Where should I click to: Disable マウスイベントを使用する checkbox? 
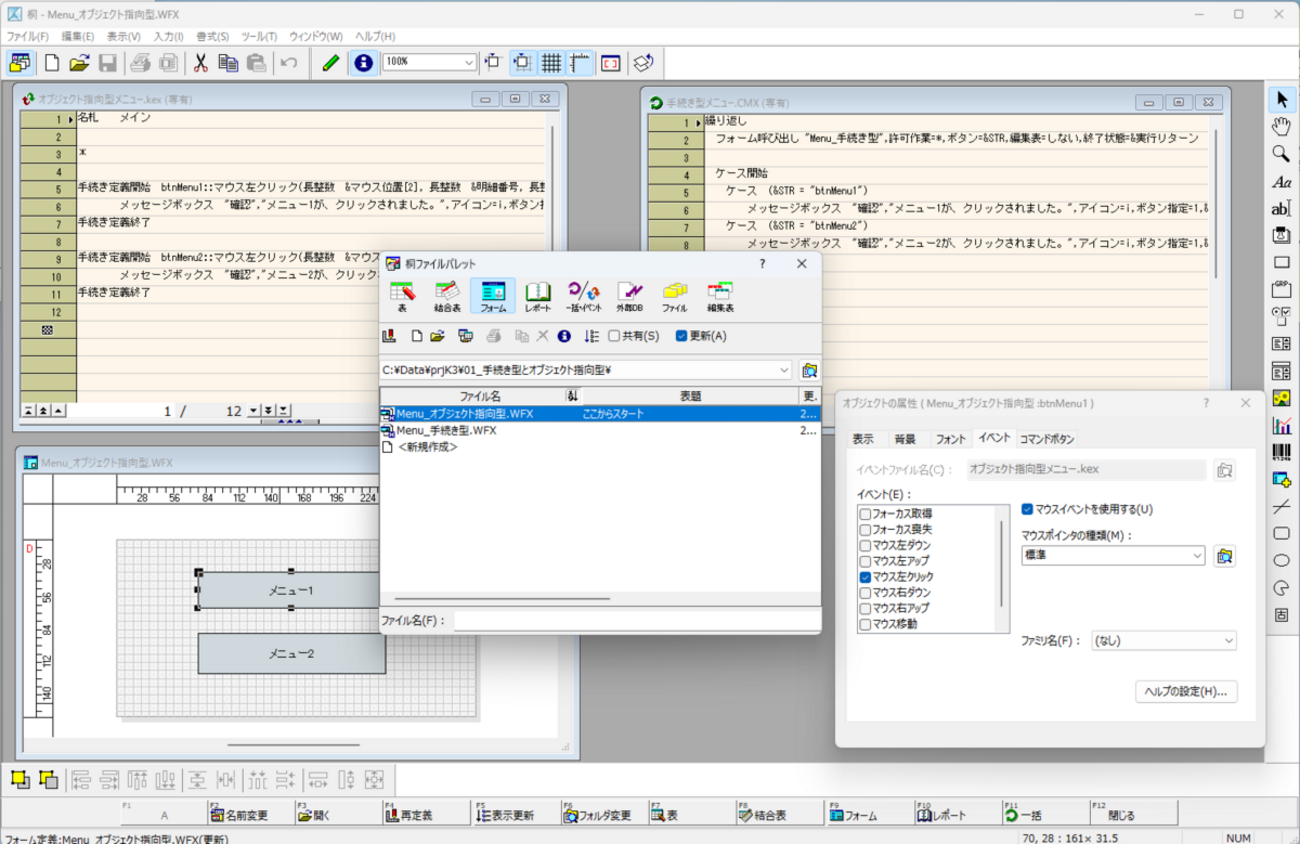pos(1027,509)
